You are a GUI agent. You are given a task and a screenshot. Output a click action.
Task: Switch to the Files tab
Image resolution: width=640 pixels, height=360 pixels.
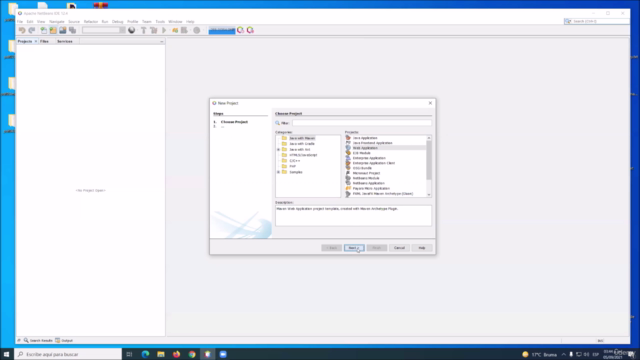[44, 41]
